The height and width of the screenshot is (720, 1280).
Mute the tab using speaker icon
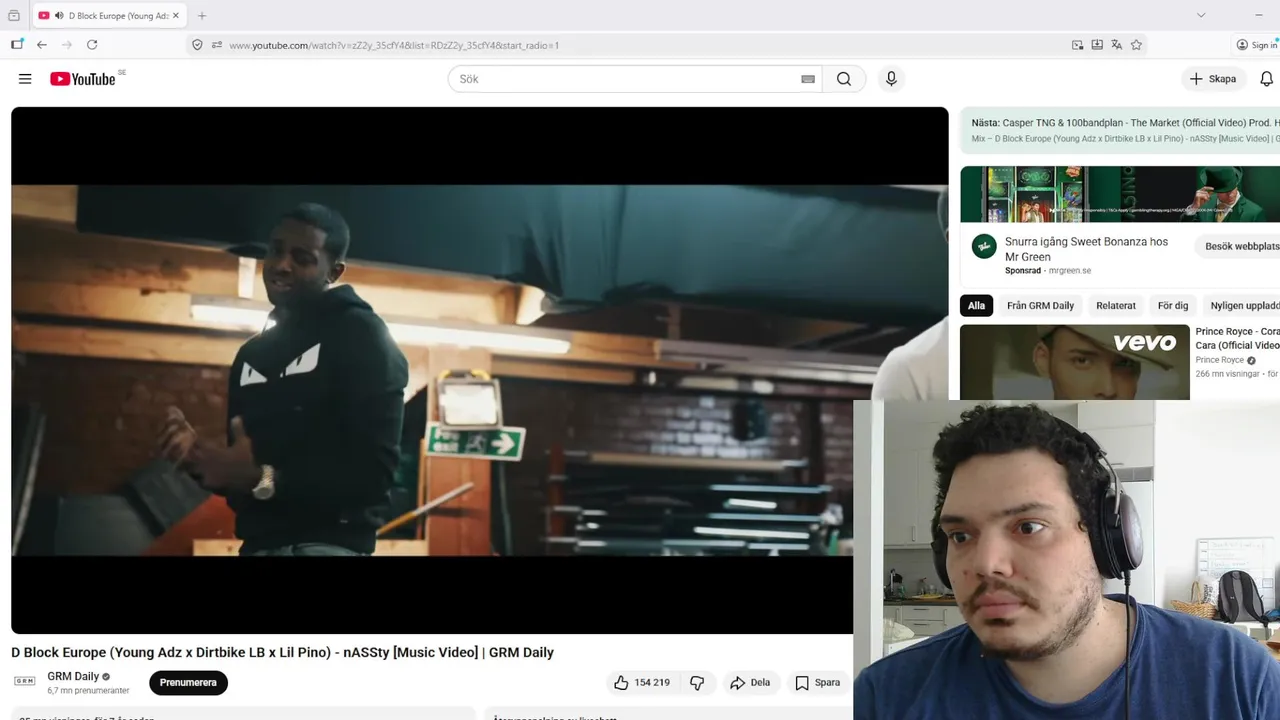(x=59, y=16)
